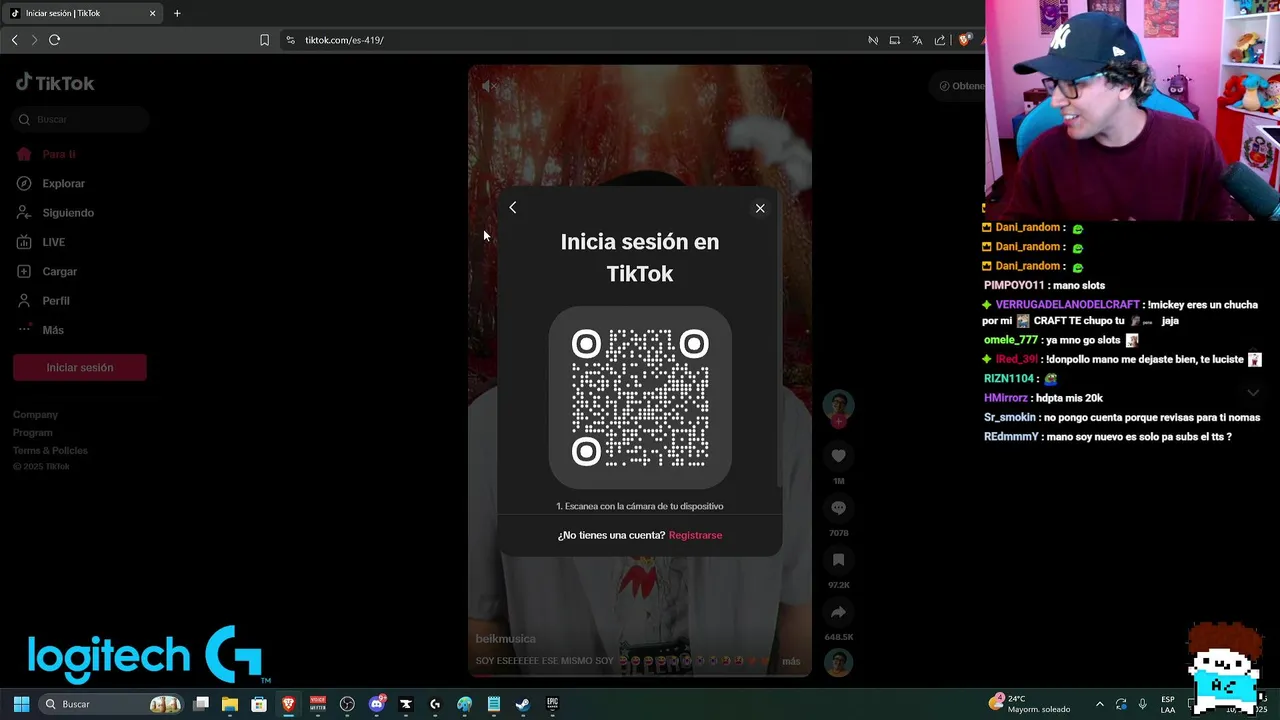Show hidden system tray icons
The height and width of the screenshot is (720, 1280).
tap(1099, 704)
